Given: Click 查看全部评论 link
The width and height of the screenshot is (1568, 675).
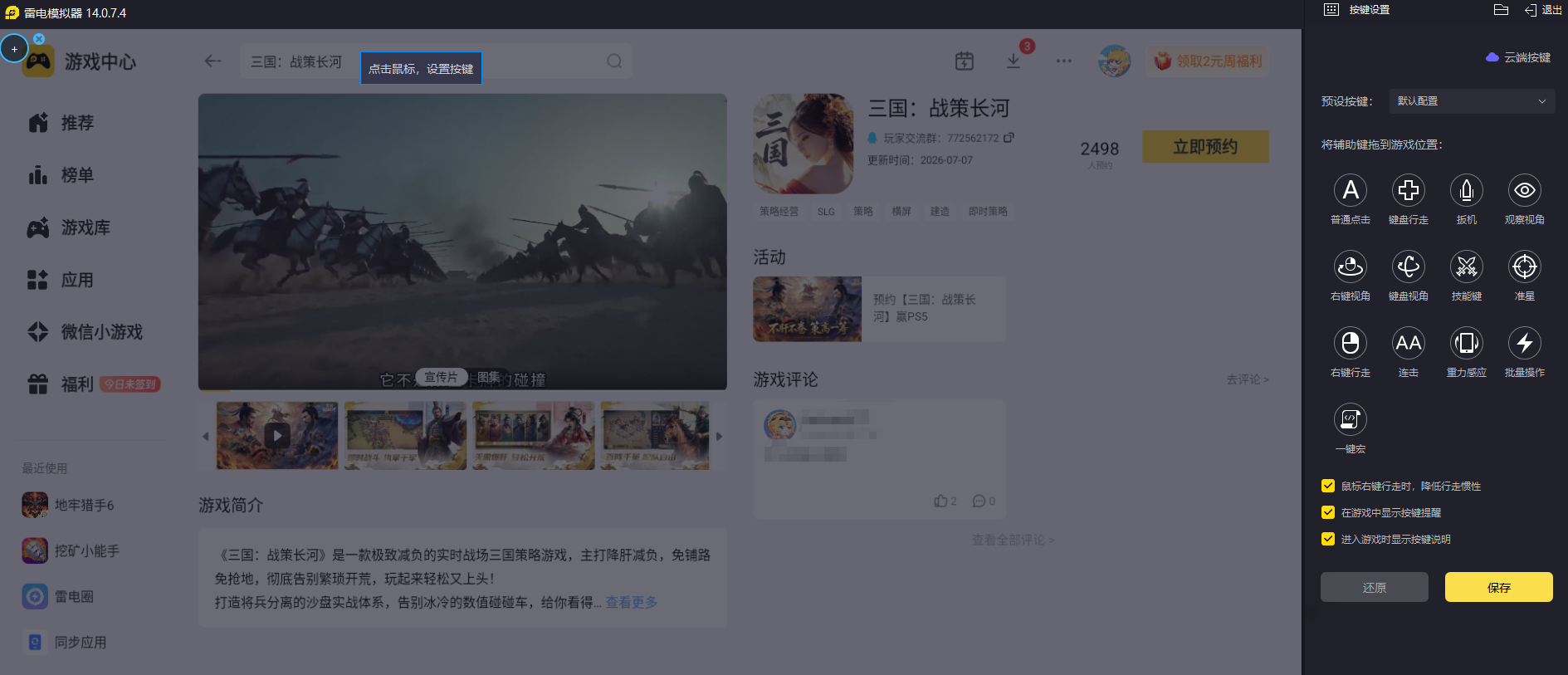Looking at the screenshot, I should click(x=1013, y=540).
